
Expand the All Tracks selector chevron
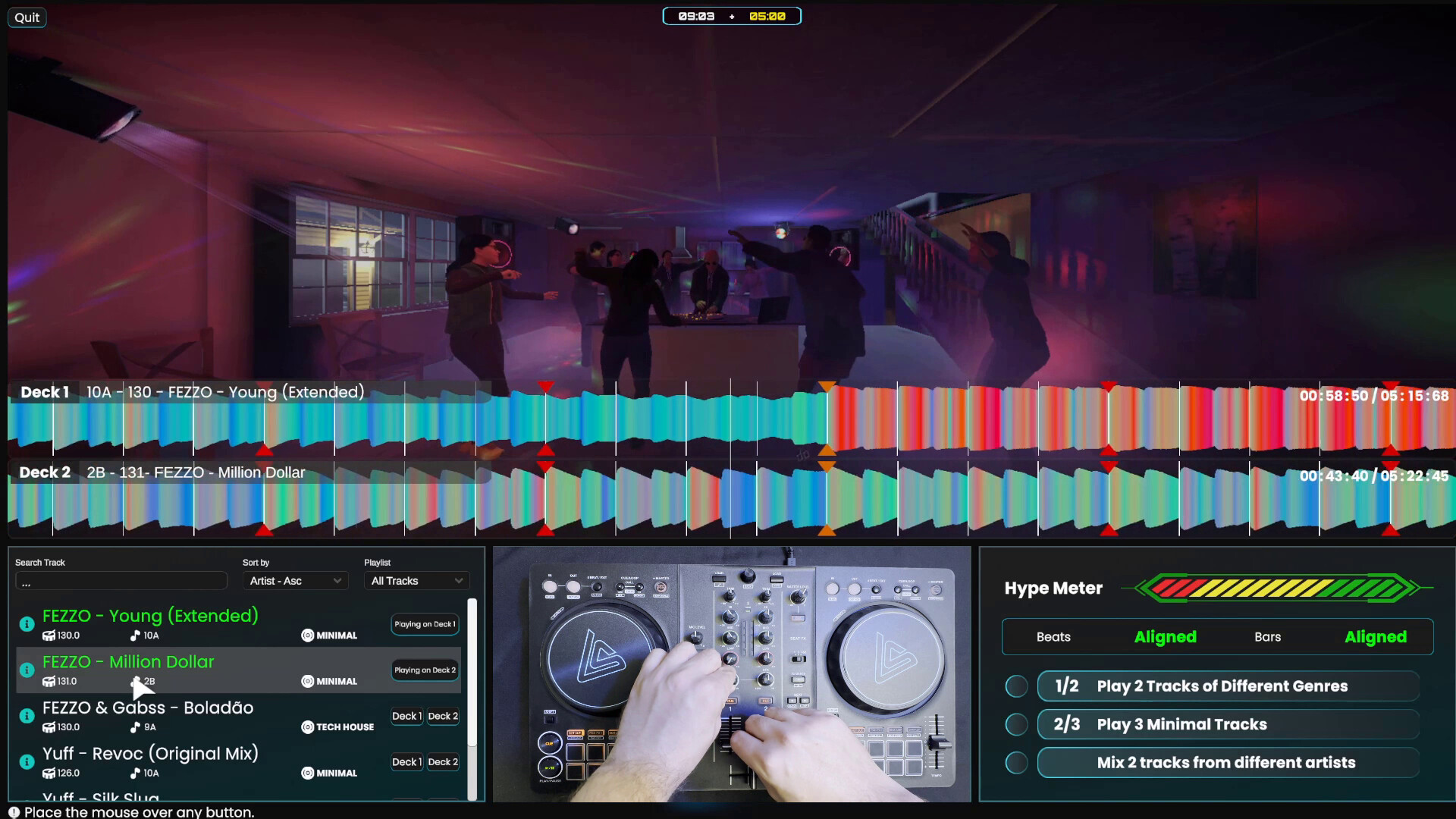[458, 580]
